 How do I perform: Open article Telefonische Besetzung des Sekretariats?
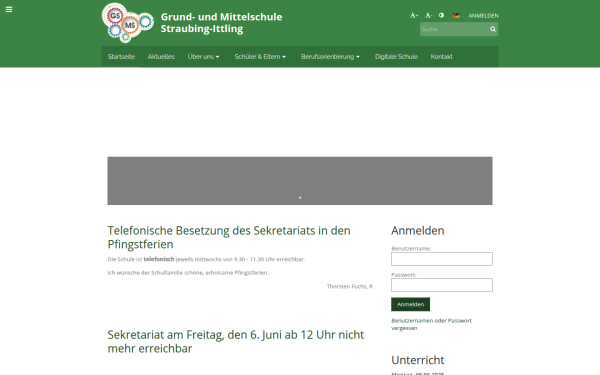pos(229,237)
